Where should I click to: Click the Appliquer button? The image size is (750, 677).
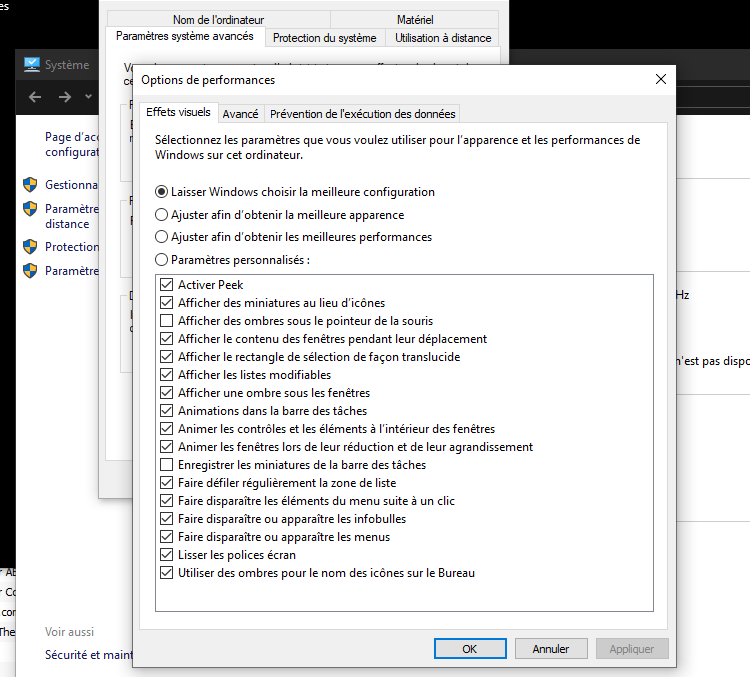(x=632, y=648)
